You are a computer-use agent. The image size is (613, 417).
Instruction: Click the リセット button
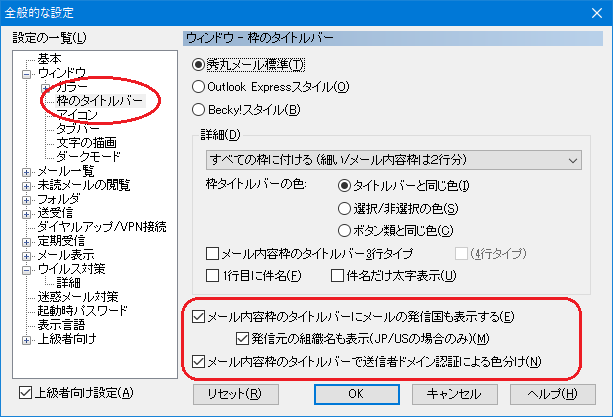(234, 393)
